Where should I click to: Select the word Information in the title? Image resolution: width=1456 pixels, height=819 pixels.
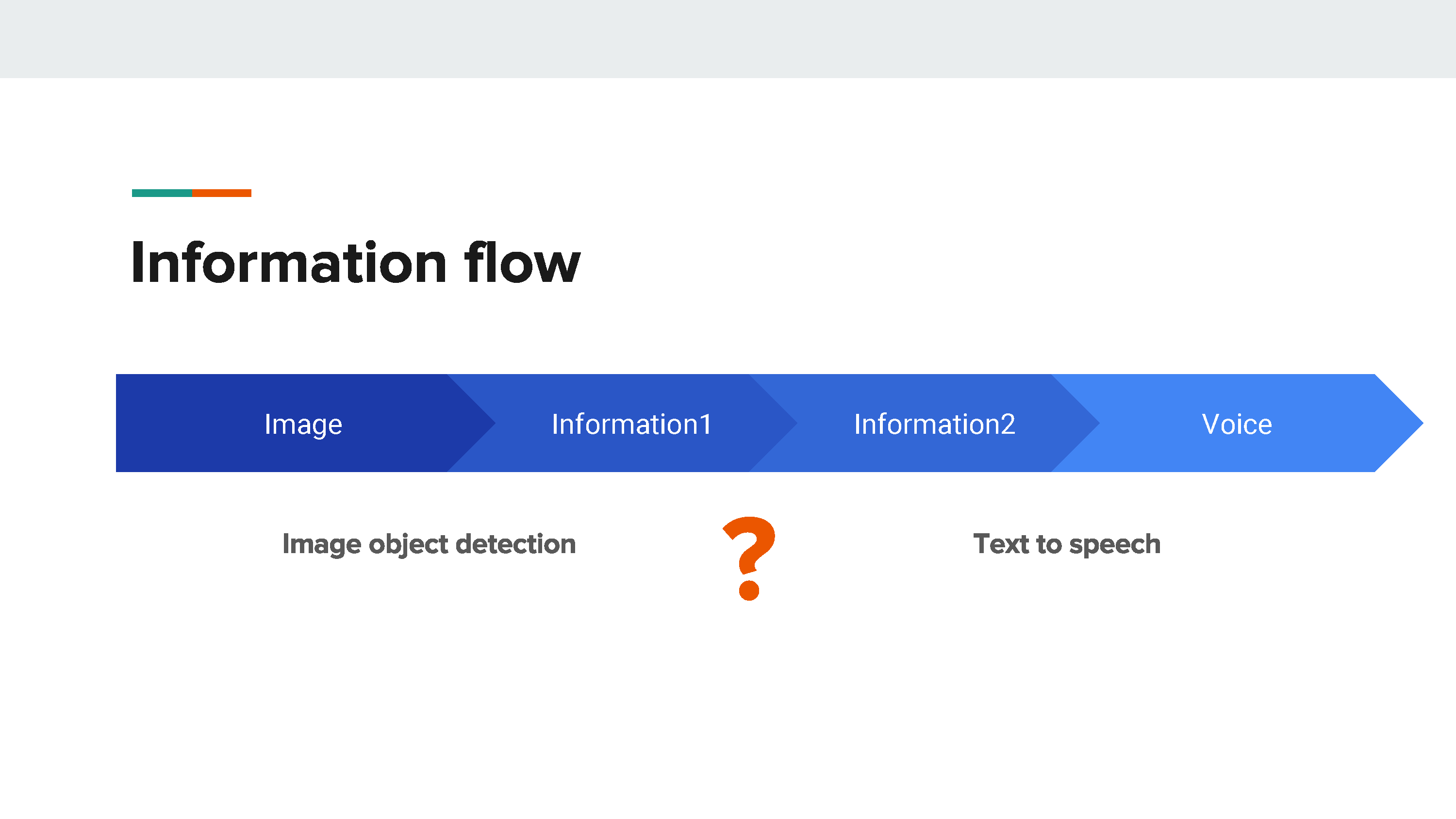[x=289, y=262]
